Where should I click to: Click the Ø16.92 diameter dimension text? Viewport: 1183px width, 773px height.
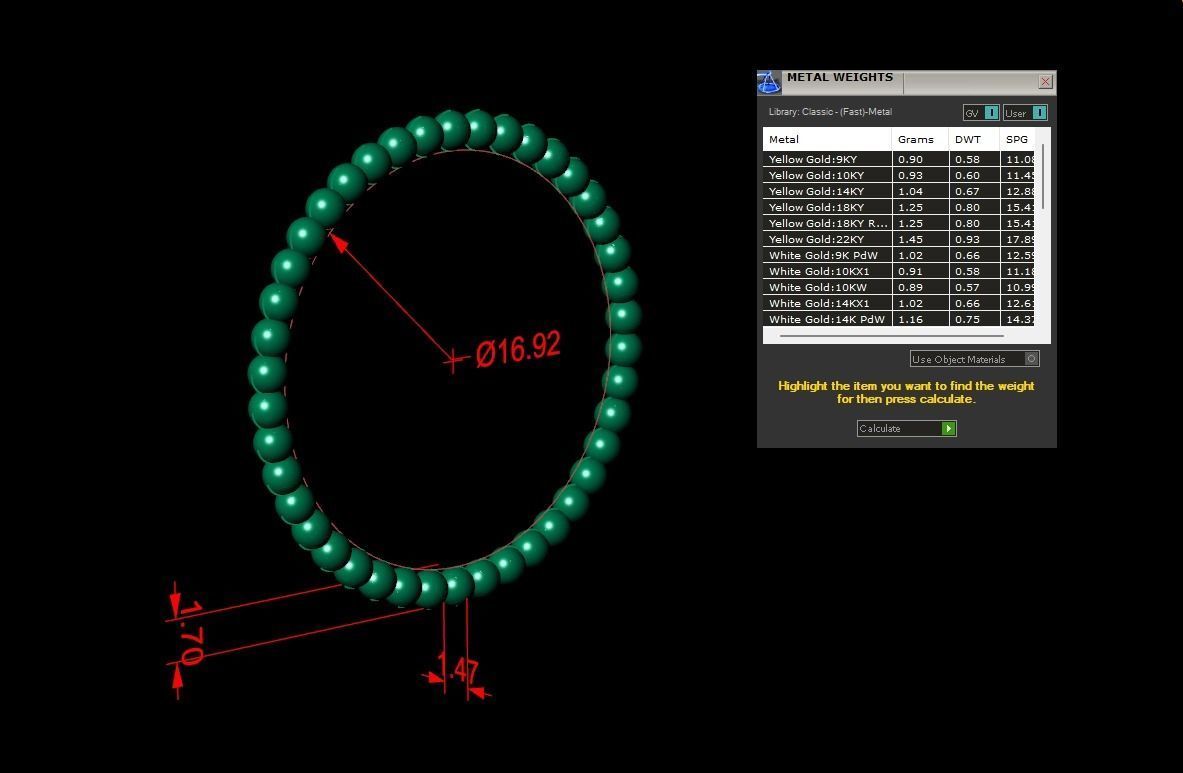pyautogui.click(x=518, y=349)
